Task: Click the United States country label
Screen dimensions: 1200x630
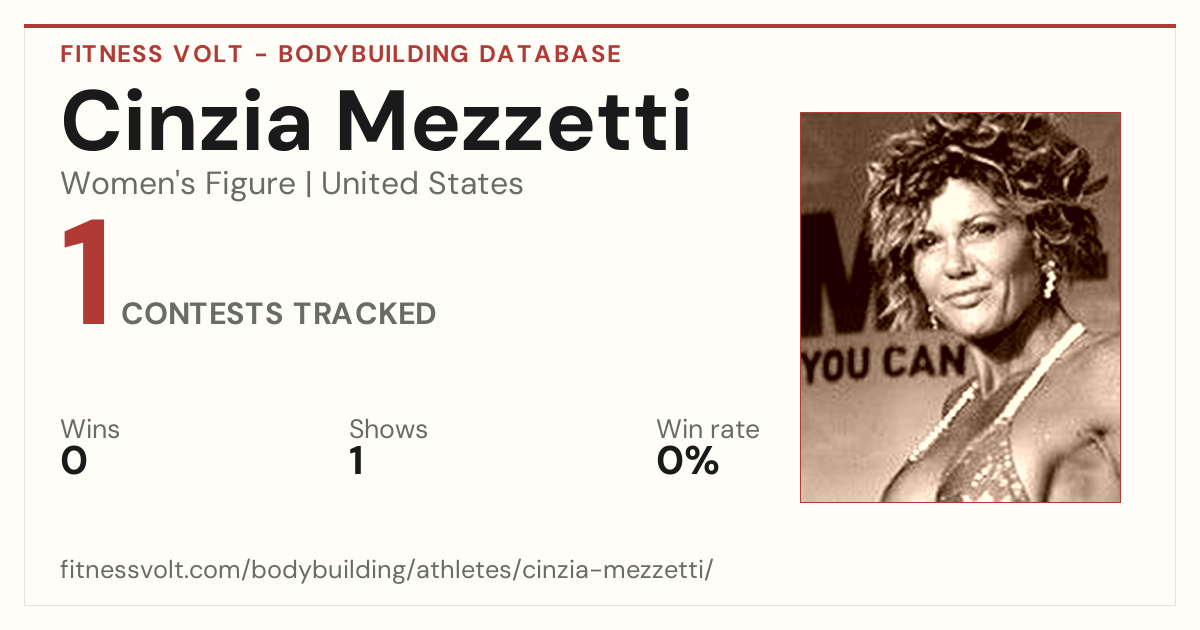Action: (x=422, y=184)
